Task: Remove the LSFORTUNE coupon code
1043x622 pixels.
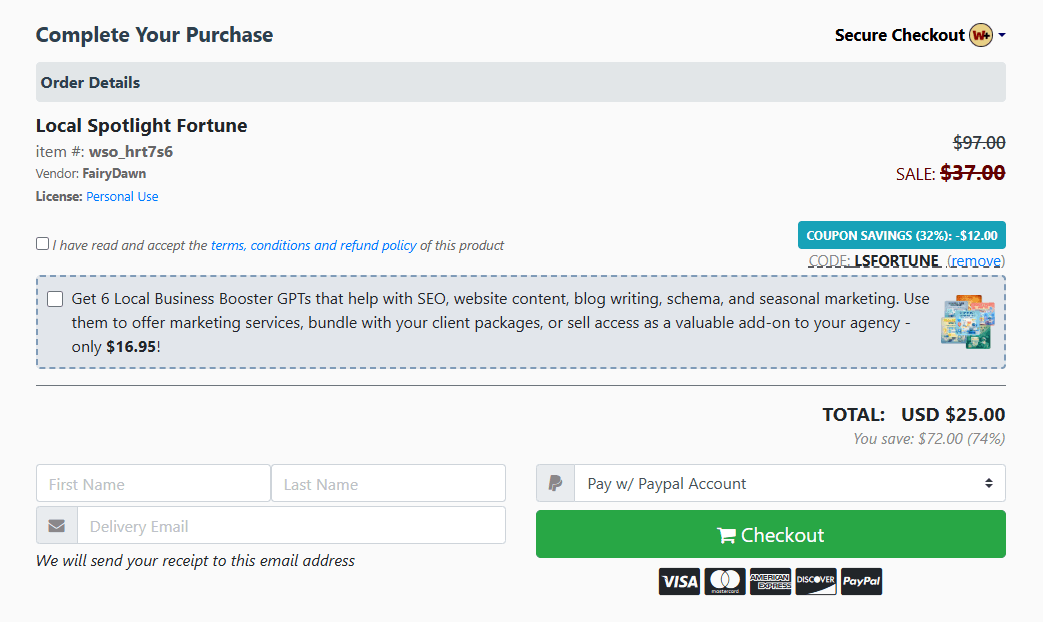Action: [x=976, y=261]
